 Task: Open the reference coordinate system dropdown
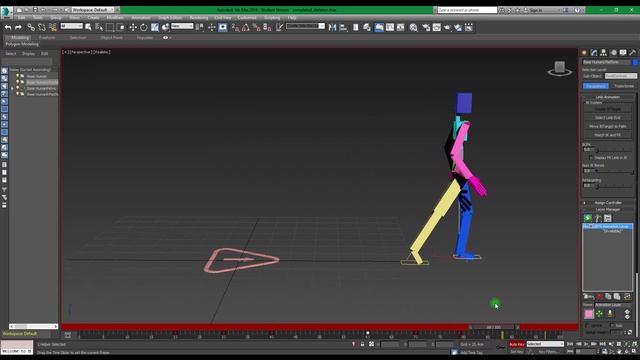point(182,26)
